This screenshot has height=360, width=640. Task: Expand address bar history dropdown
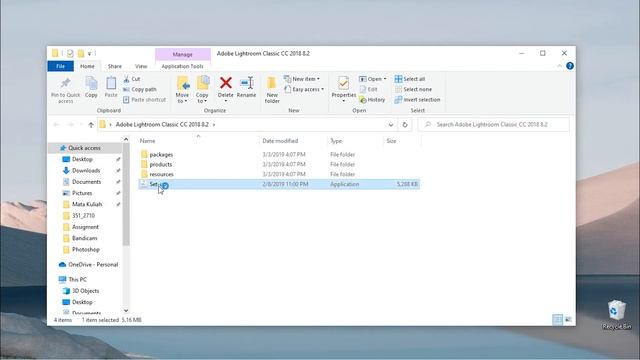[391, 125]
